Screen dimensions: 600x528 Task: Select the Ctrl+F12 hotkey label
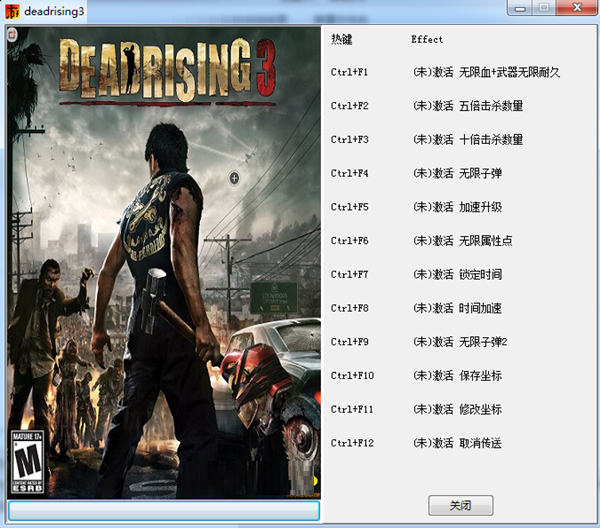click(x=352, y=443)
